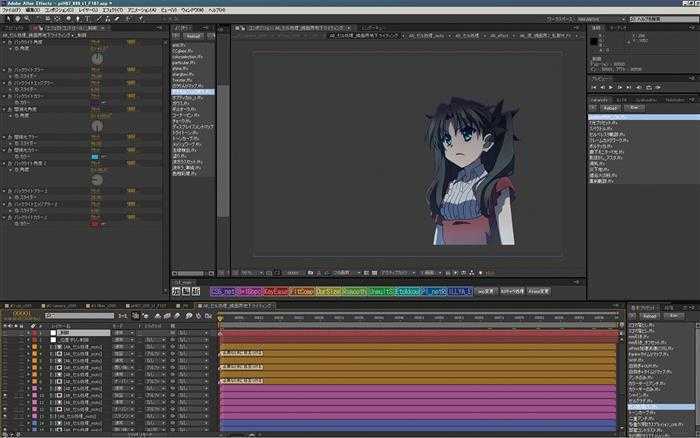Select the Clone Stamp tool
Image resolution: width=700 pixels, height=438 pixels.
[x=108, y=19]
